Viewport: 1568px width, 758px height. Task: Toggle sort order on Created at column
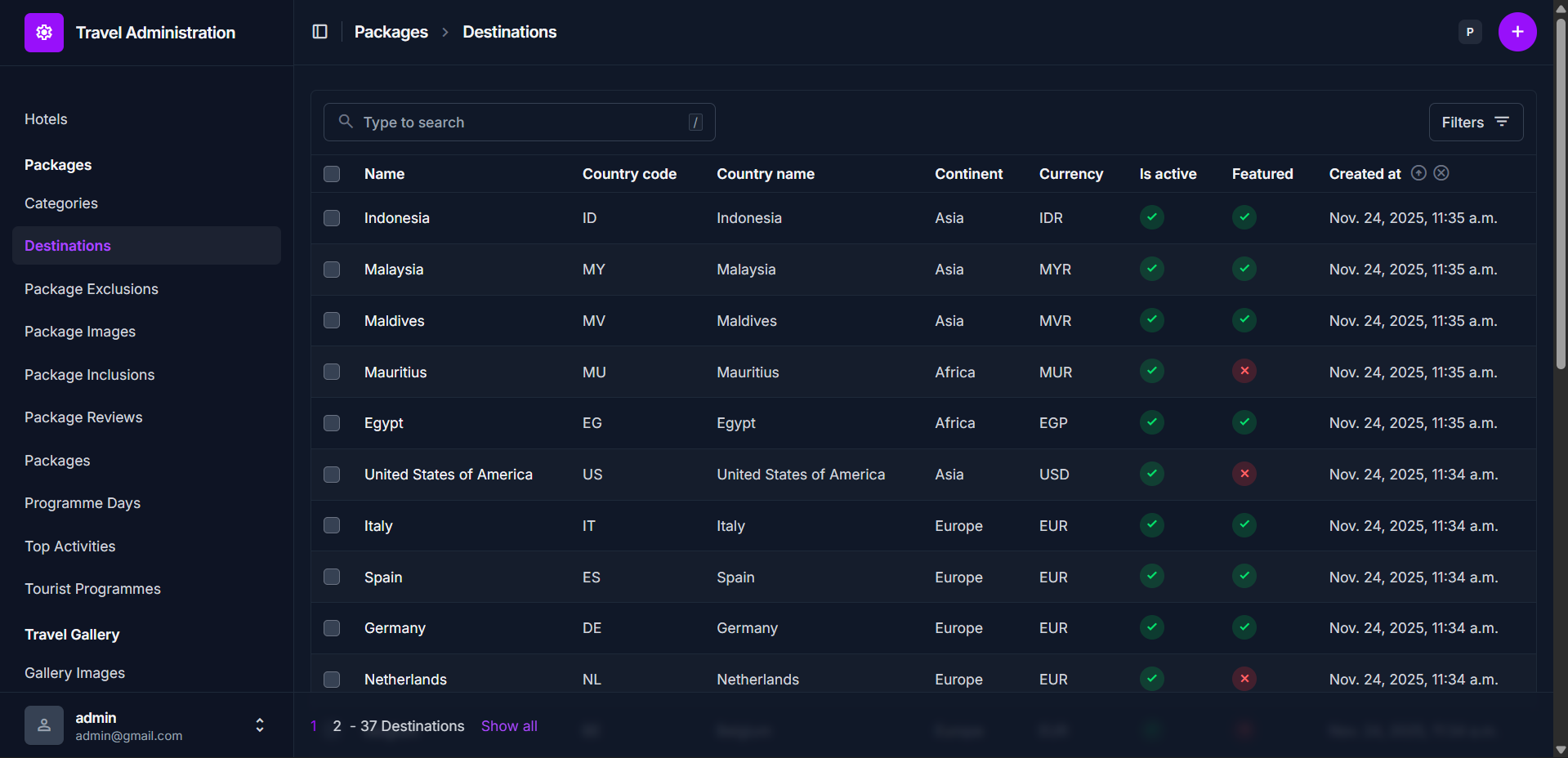point(1418,173)
